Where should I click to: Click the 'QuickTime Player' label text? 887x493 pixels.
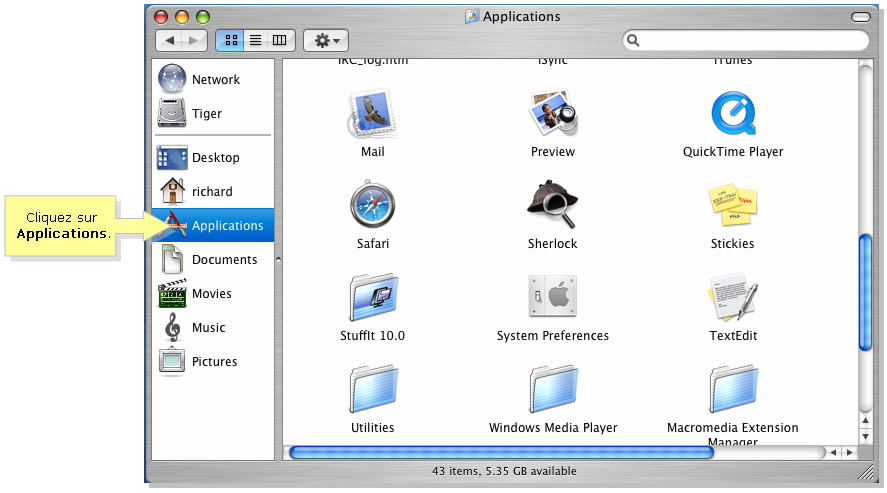[x=733, y=152]
